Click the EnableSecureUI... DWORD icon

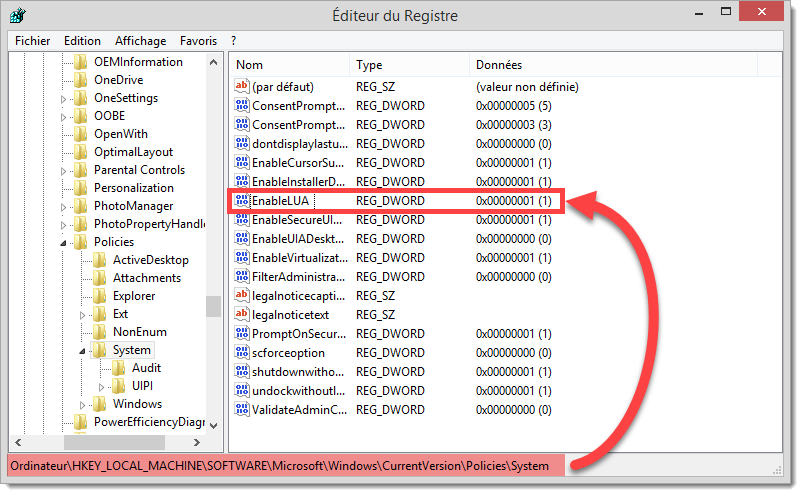[x=242, y=219]
